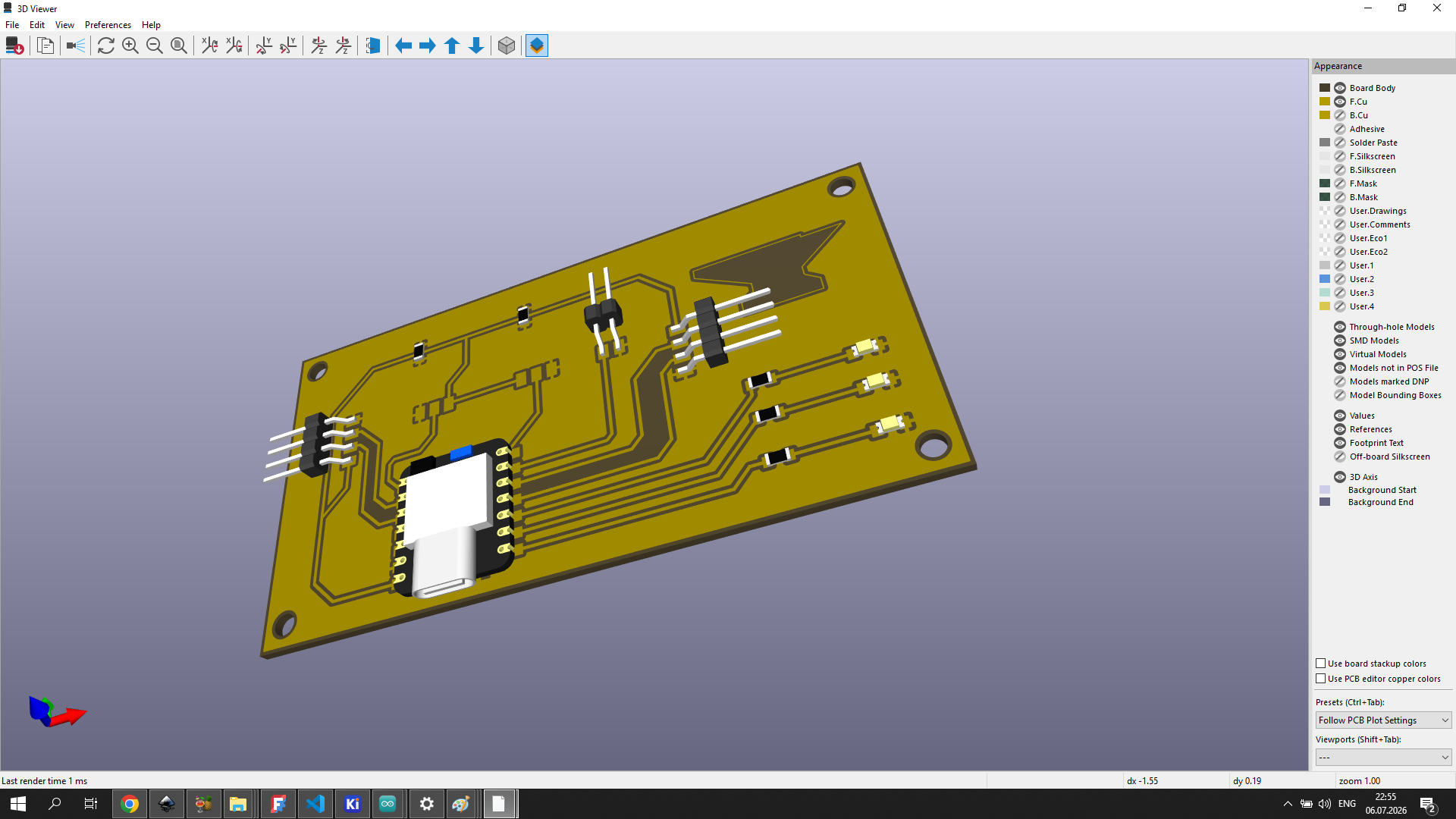Open the Arduino IDE on the taskbar
Screen dimensions: 1456x819
click(x=388, y=804)
